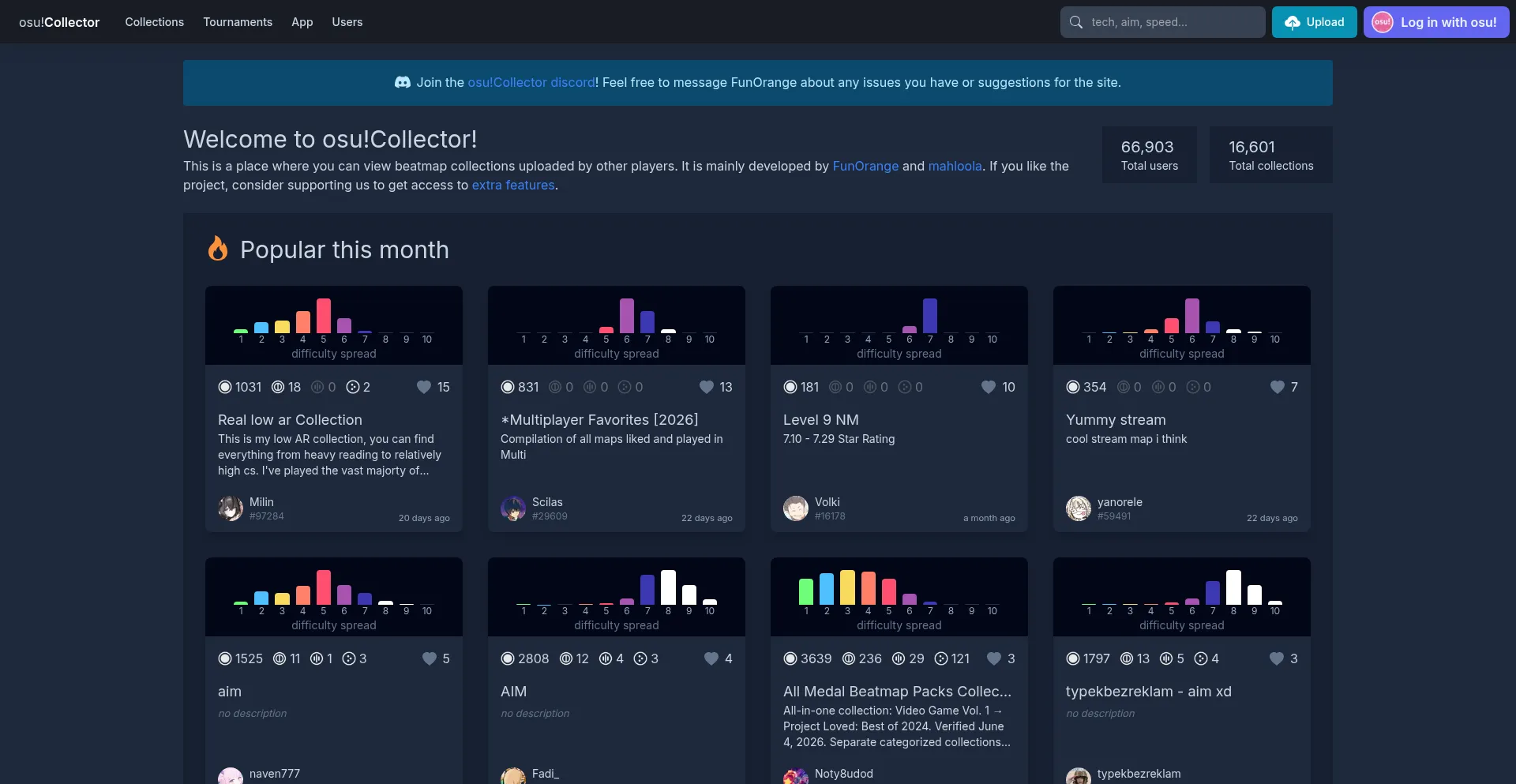Click heart icon on lowercase aim card
The width and height of the screenshot is (1516, 784).
click(430, 658)
